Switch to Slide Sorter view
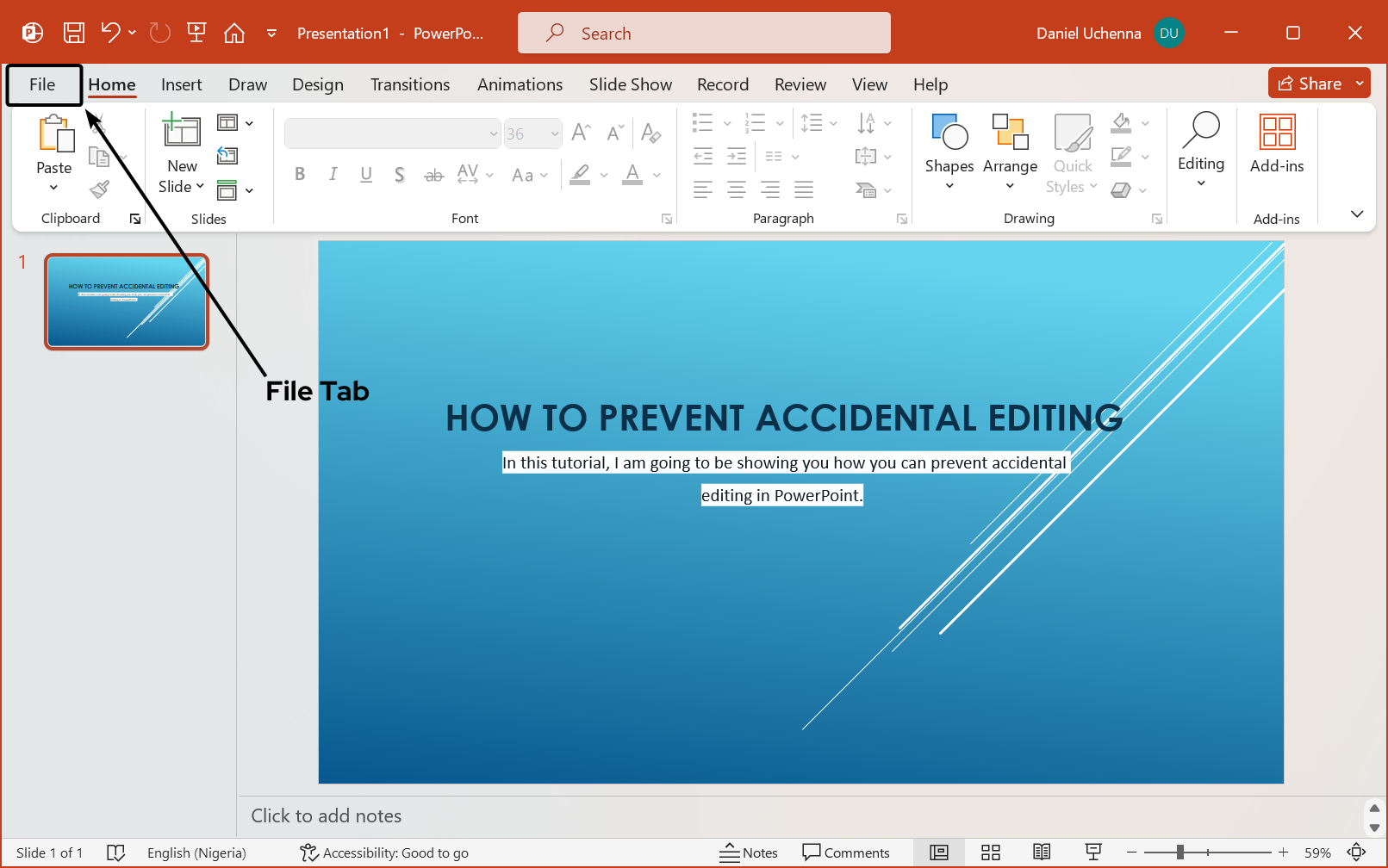 tap(990, 852)
